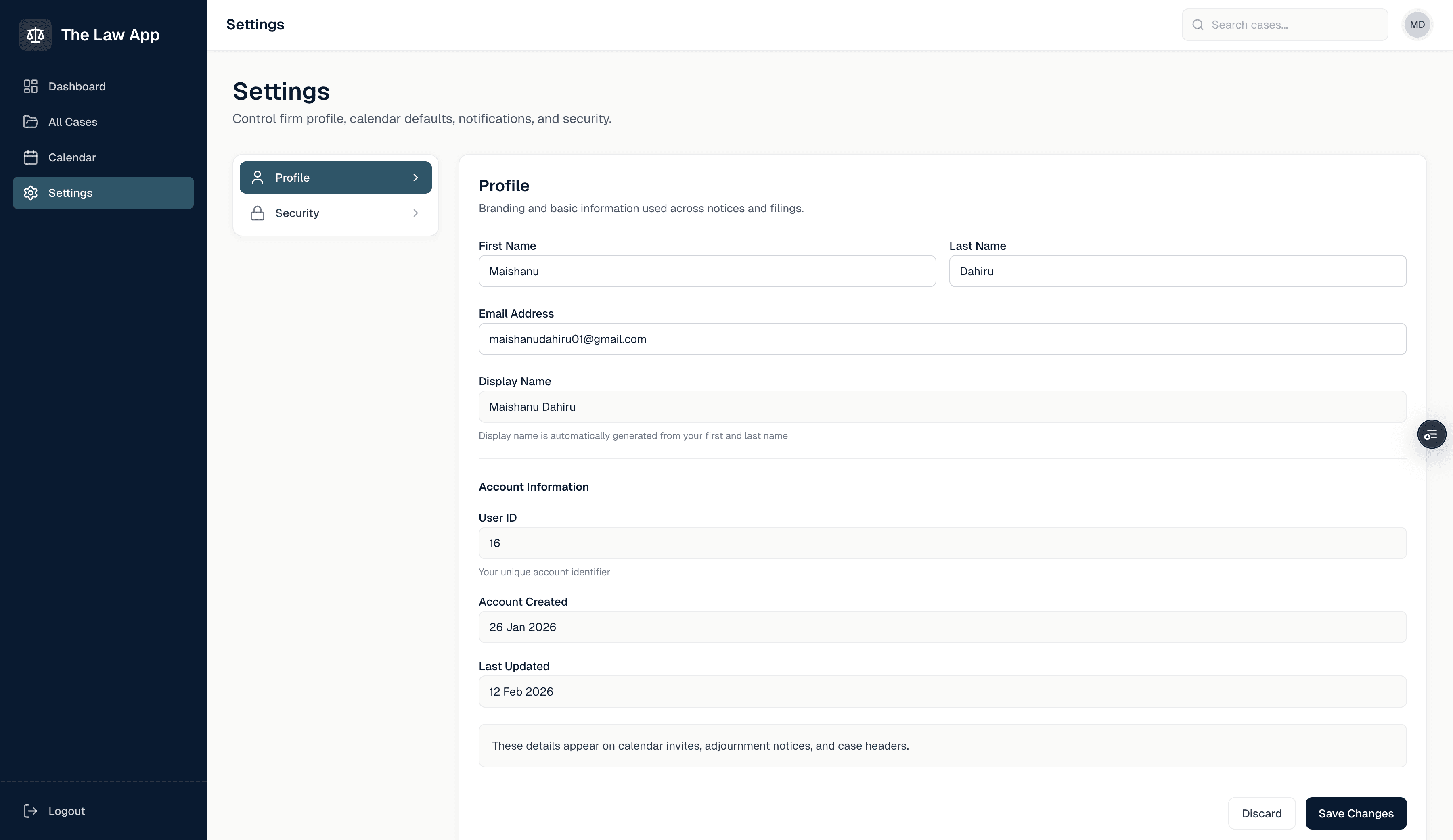
Task: Focus the First Name input field
Action: [706, 272]
